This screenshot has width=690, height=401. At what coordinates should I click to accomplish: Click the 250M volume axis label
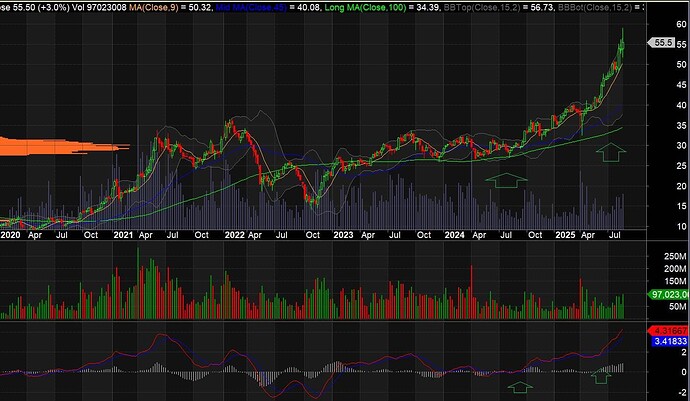point(675,257)
